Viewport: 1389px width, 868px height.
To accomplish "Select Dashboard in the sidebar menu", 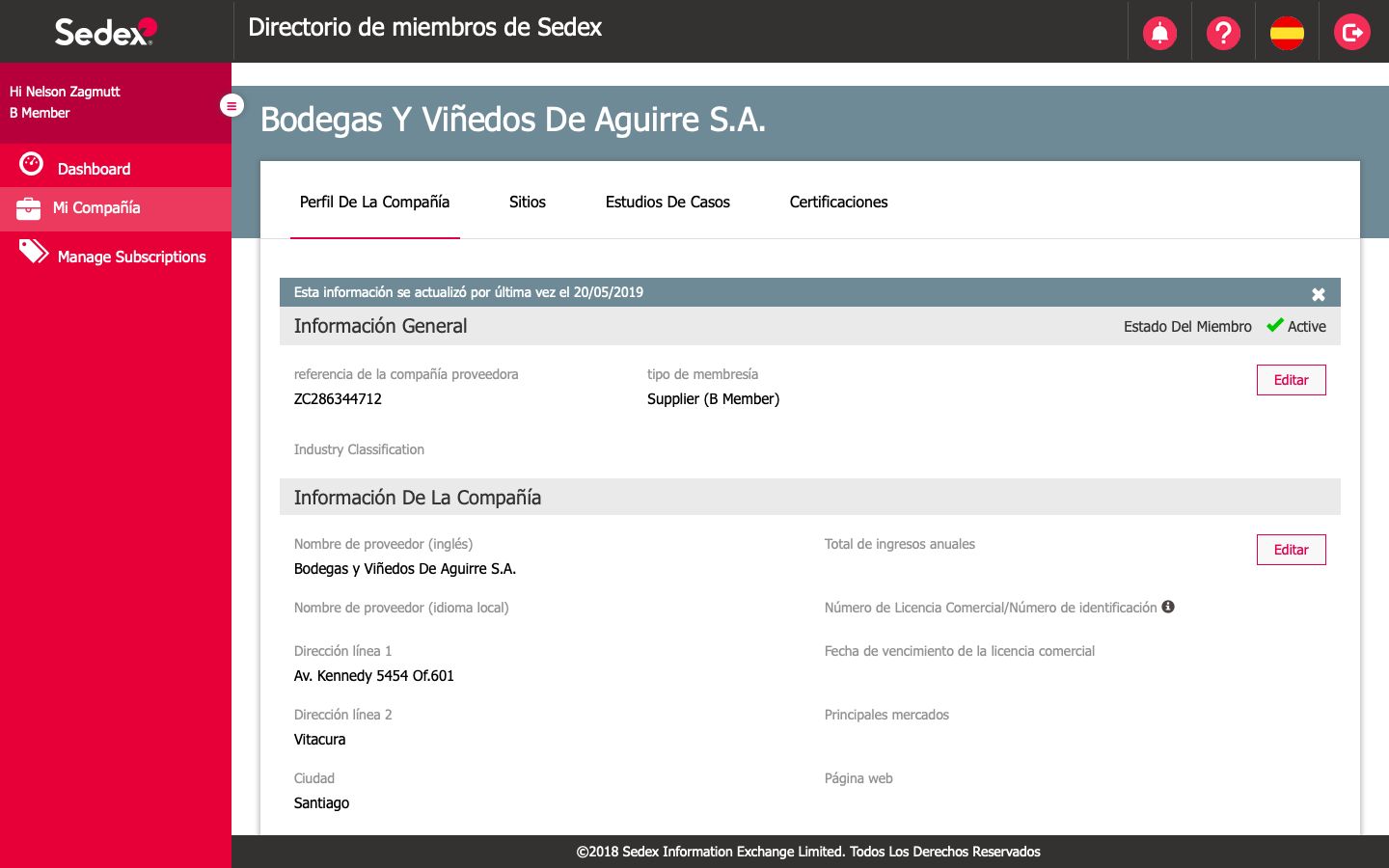I will pyautogui.click(x=94, y=169).
